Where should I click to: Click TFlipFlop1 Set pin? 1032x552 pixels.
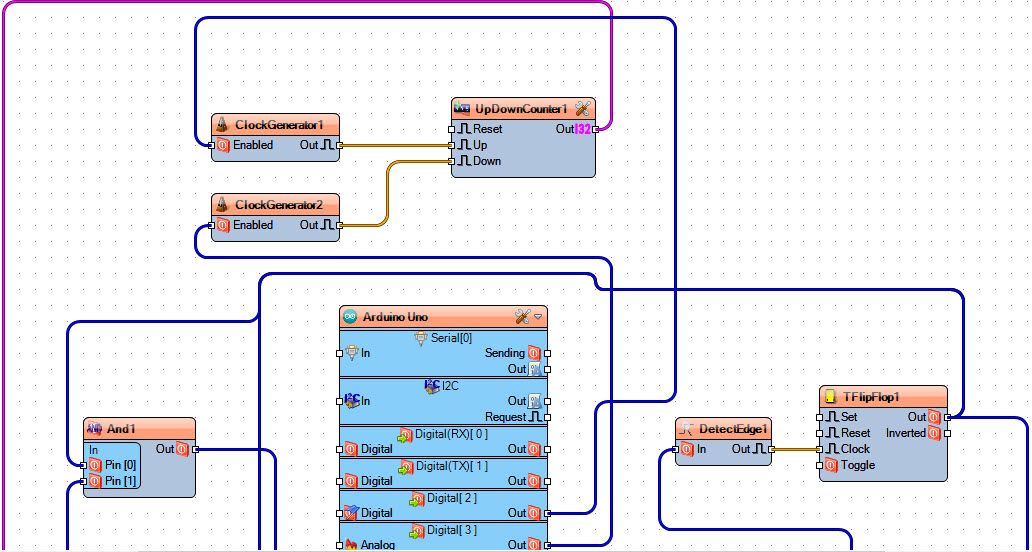[x=819, y=417]
